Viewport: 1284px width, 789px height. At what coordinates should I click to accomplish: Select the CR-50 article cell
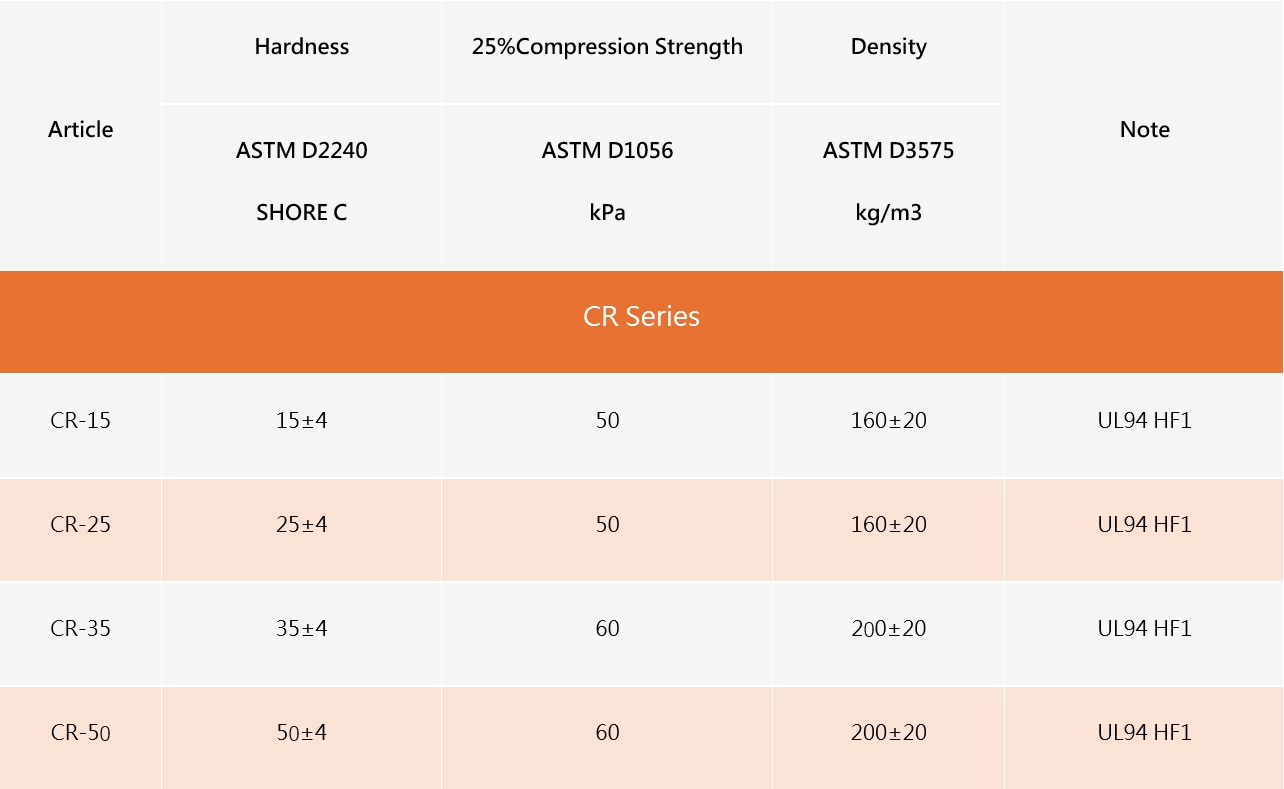(81, 733)
